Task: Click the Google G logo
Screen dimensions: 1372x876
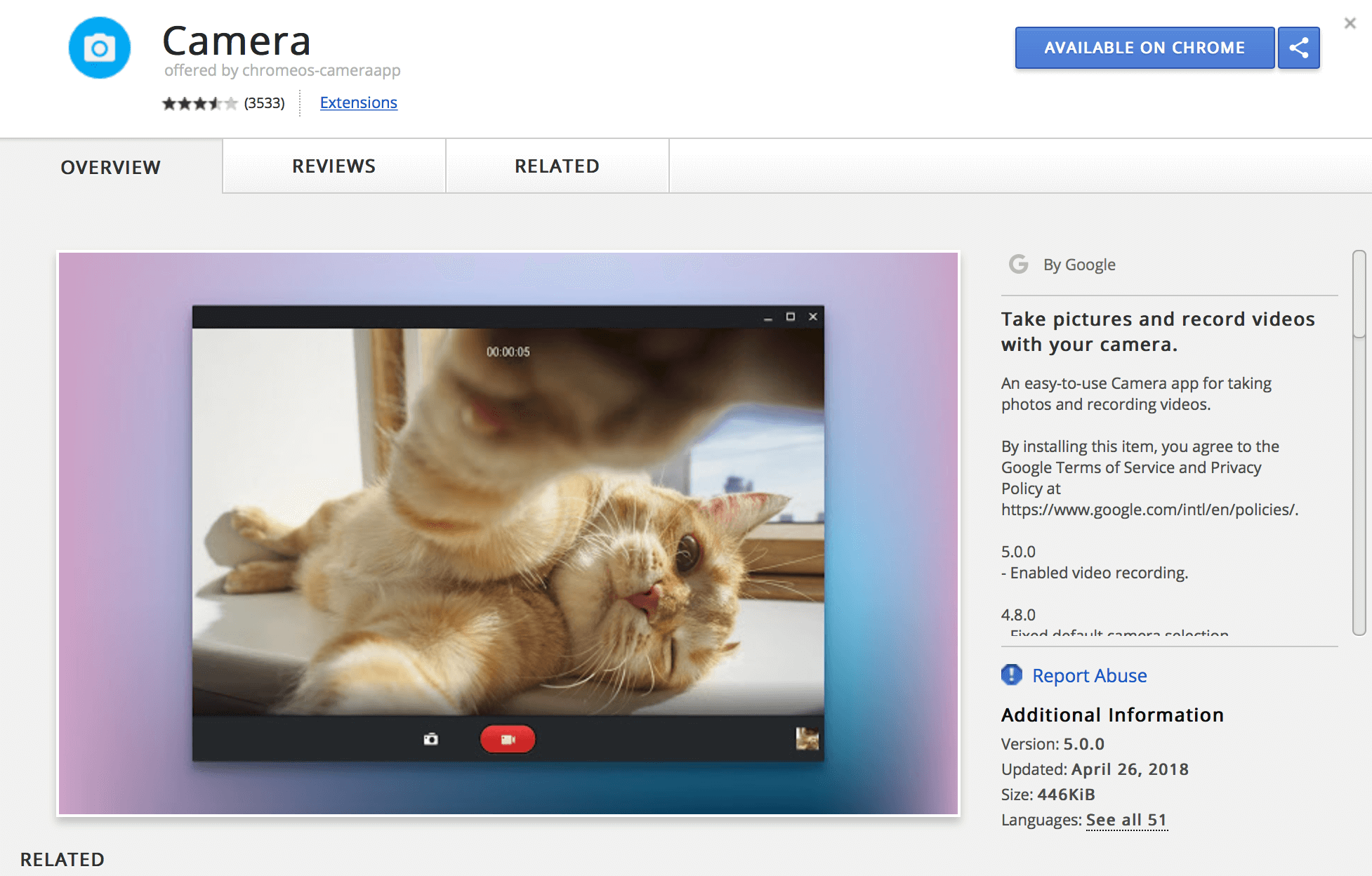Action: coord(1018,265)
